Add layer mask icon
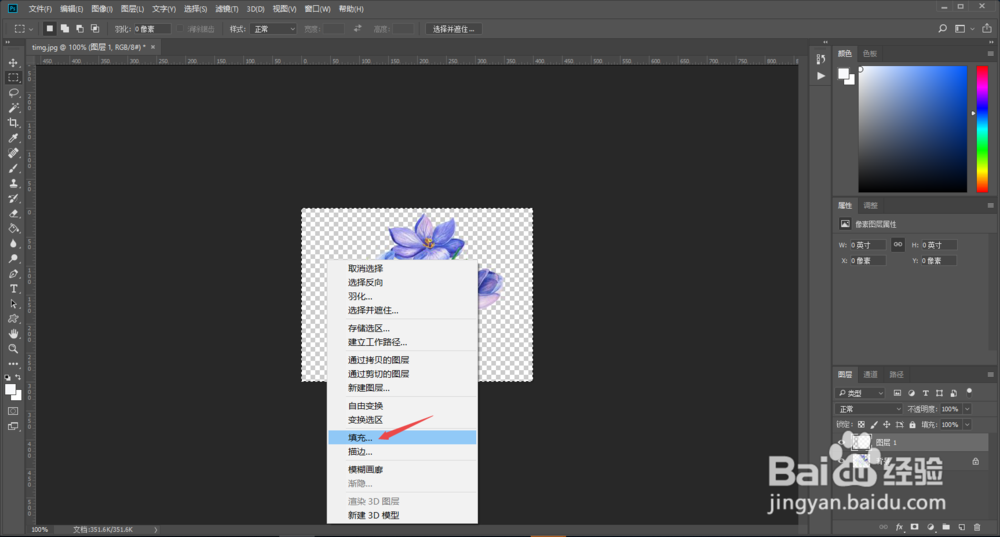Image resolution: width=1000 pixels, height=537 pixels. point(915,527)
